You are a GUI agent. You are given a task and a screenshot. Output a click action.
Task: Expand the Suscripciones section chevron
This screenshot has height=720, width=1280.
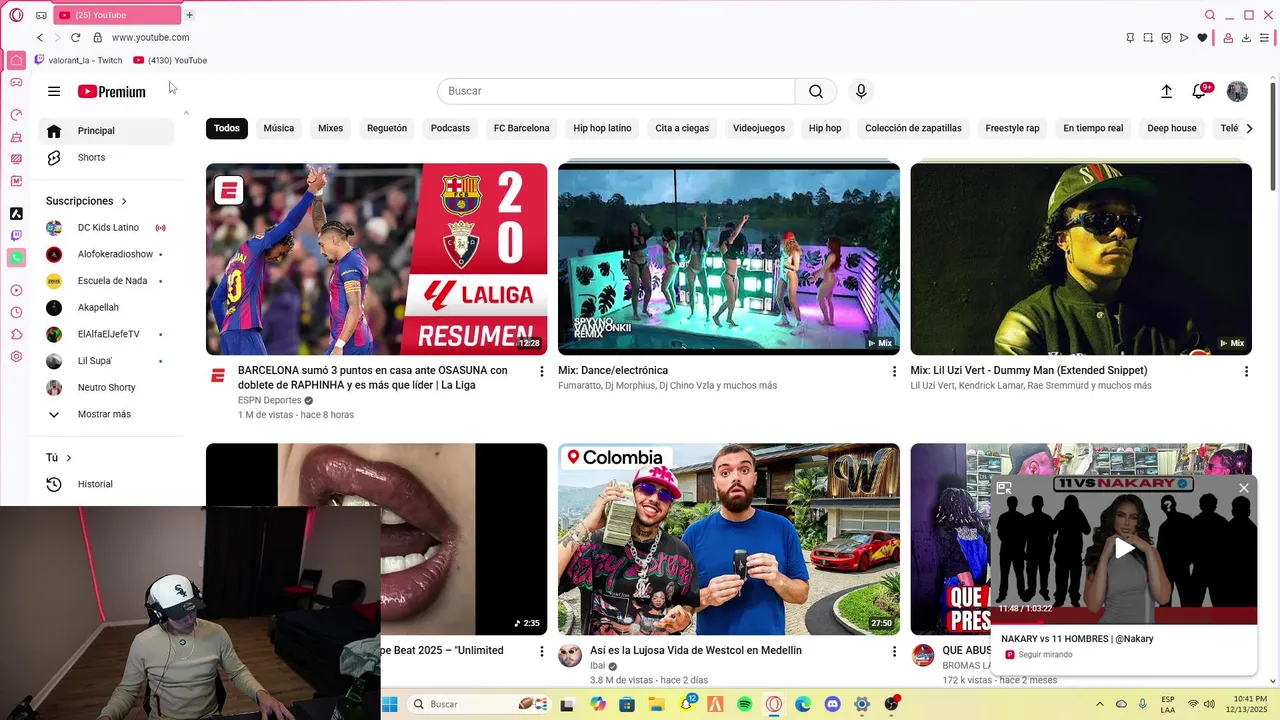pyautogui.click(x=124, y=201)
